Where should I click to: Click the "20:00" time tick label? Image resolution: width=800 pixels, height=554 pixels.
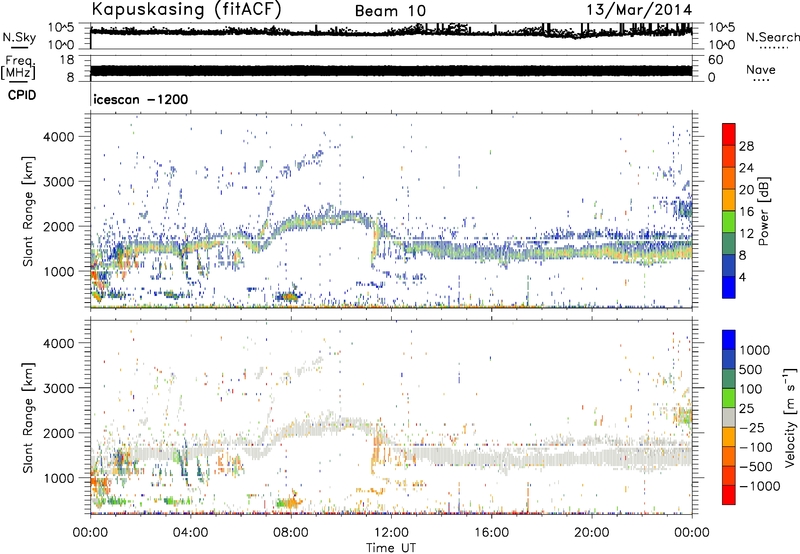point(591,533)
